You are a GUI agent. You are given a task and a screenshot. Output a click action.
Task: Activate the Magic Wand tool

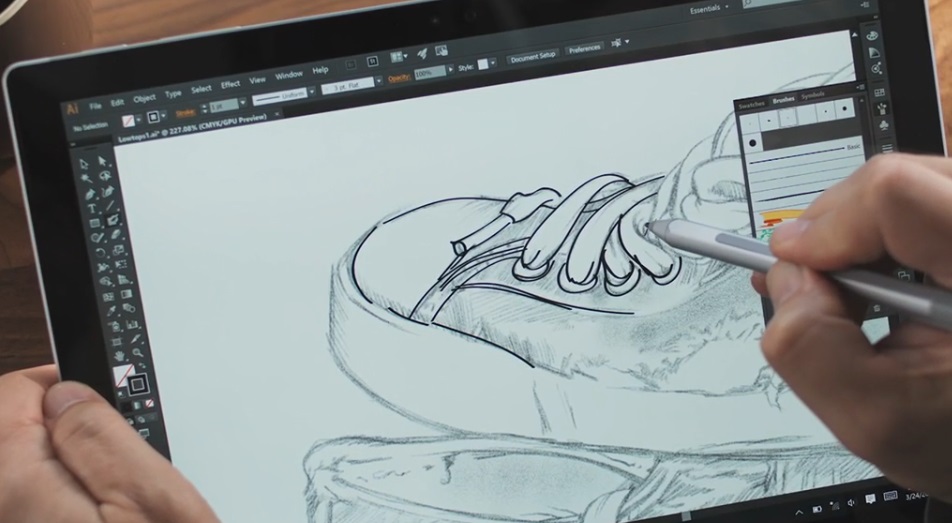pyautogui.click(x=86, y=179)
